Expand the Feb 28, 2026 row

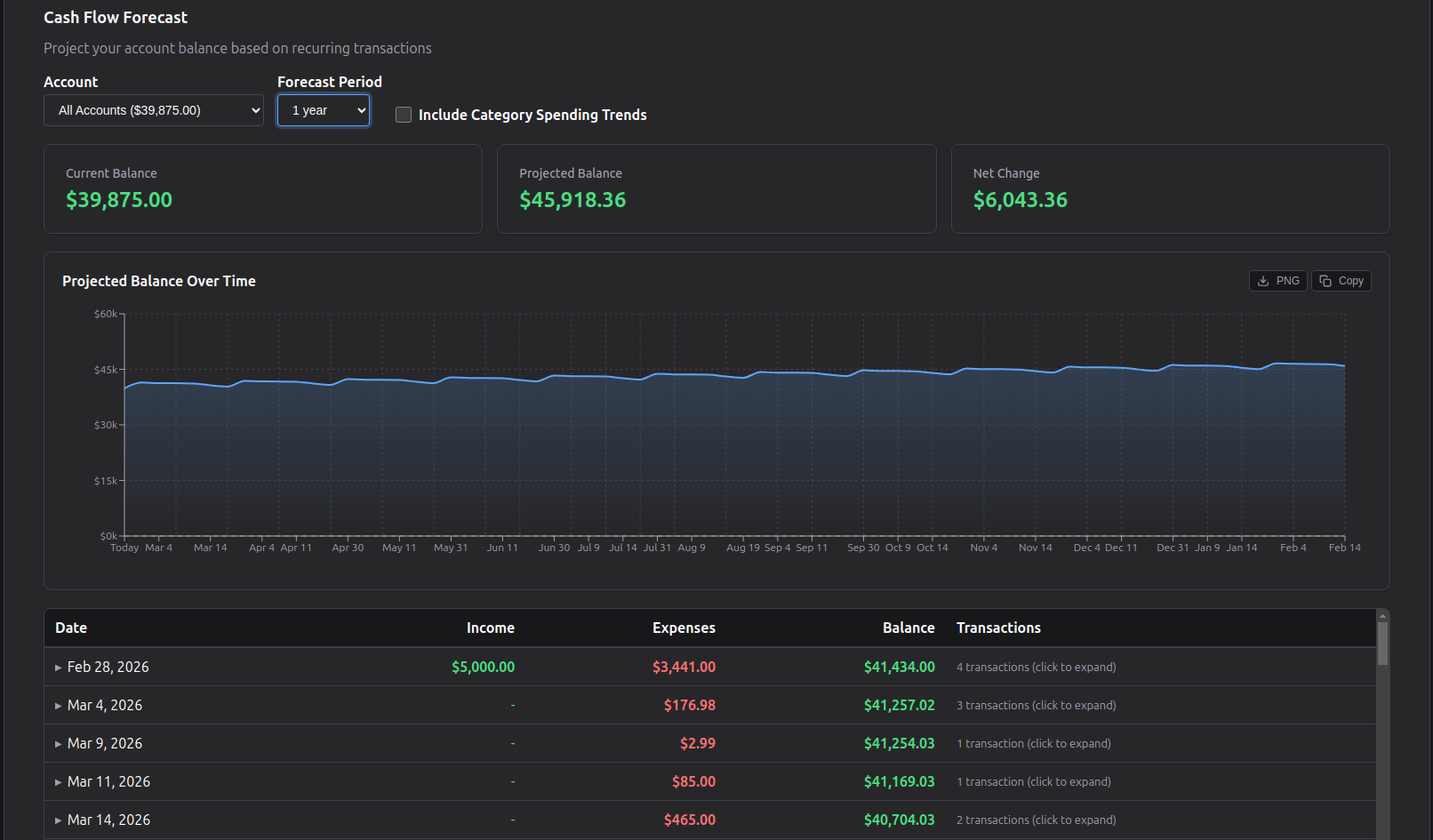[108, 667]
